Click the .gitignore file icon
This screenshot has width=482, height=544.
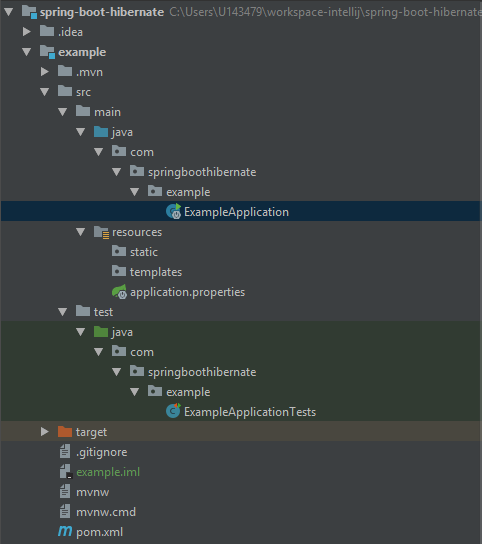pos(65,452)
